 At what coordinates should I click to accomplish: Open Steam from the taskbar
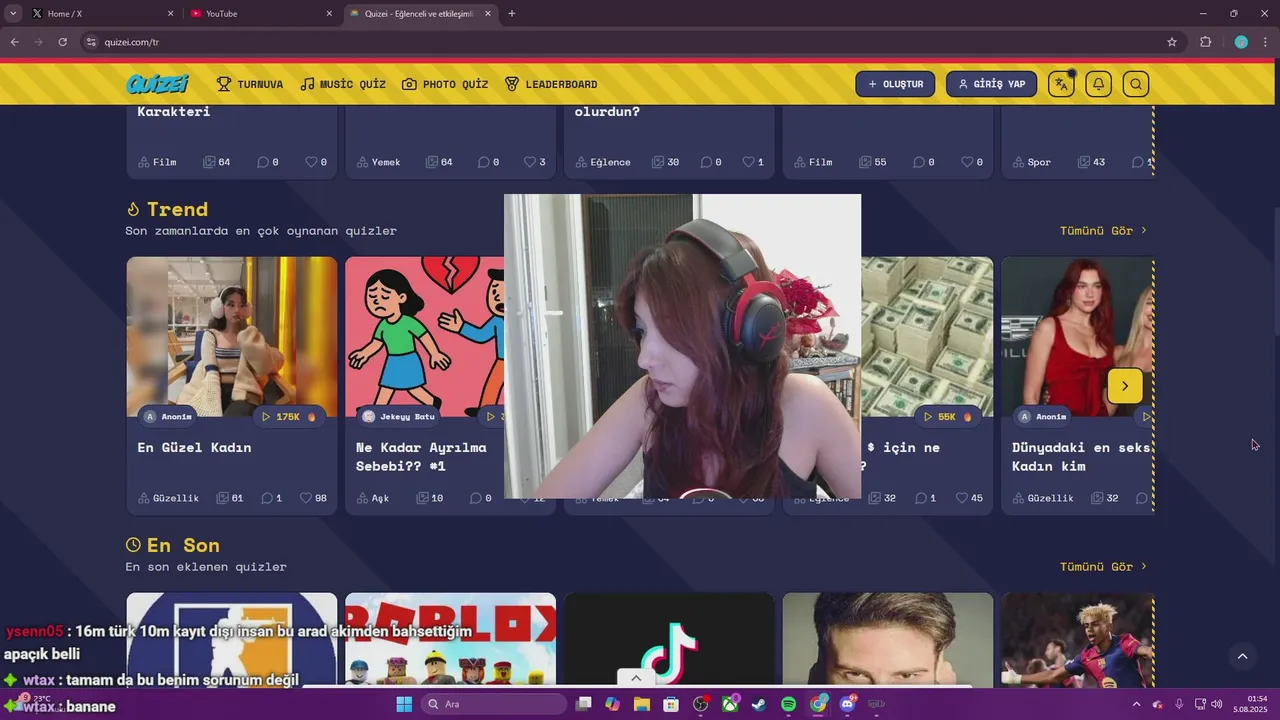coord(760,704)
